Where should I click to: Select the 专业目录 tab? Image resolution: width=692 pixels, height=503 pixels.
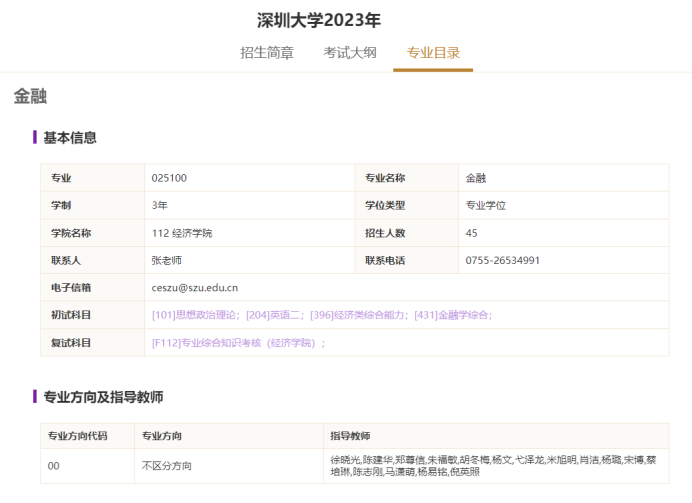pyautogui.click(x=433, y=53)
